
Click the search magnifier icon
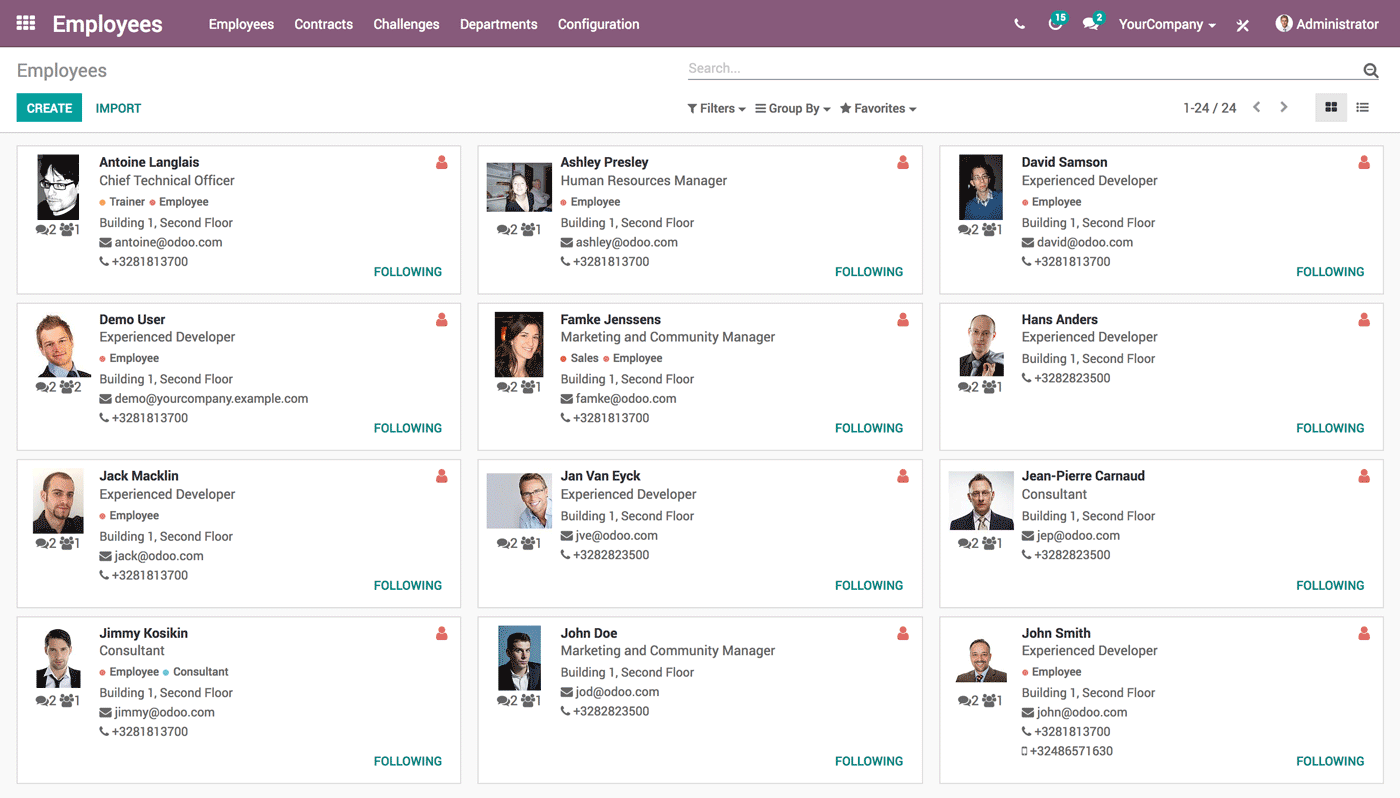[1370, 70]
